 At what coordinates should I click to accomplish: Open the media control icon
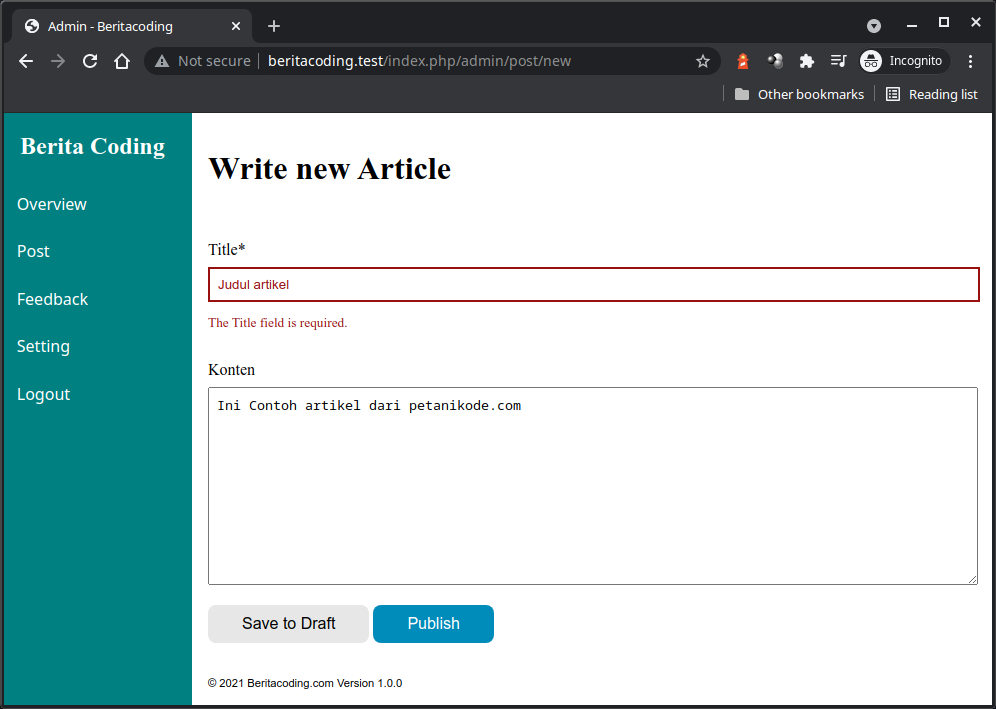838,61
